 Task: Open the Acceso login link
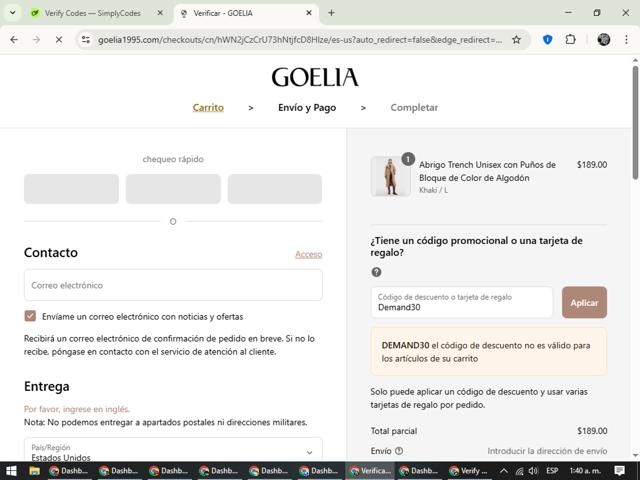(x=309, y=254)
